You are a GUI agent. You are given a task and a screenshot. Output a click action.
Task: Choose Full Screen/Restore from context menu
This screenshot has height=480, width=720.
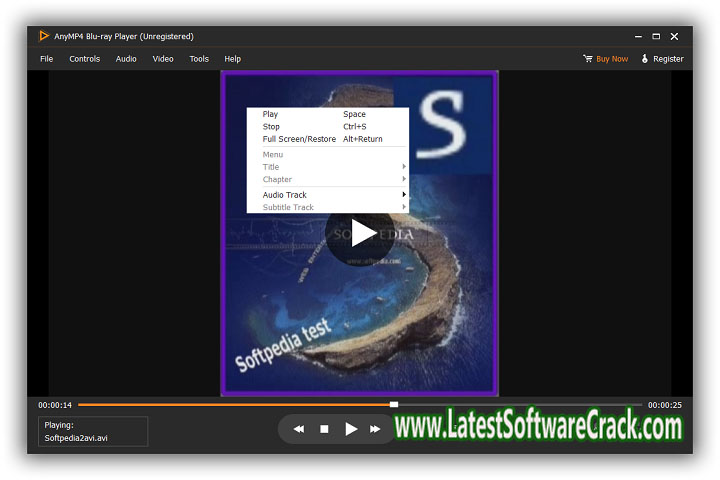[299, 139]
